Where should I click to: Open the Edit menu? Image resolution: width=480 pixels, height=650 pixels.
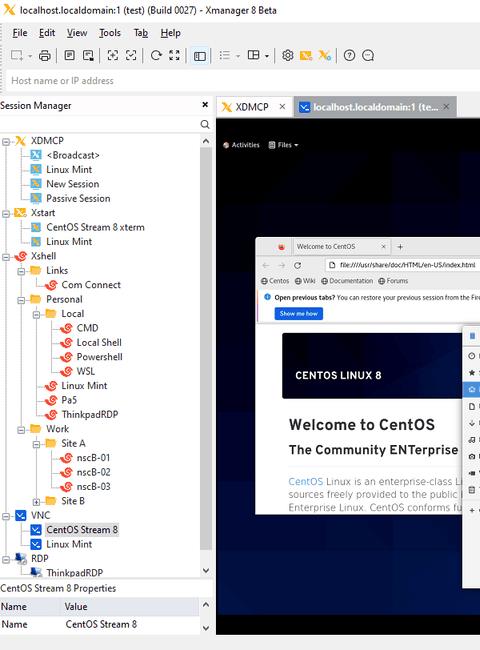coord(47,33)
